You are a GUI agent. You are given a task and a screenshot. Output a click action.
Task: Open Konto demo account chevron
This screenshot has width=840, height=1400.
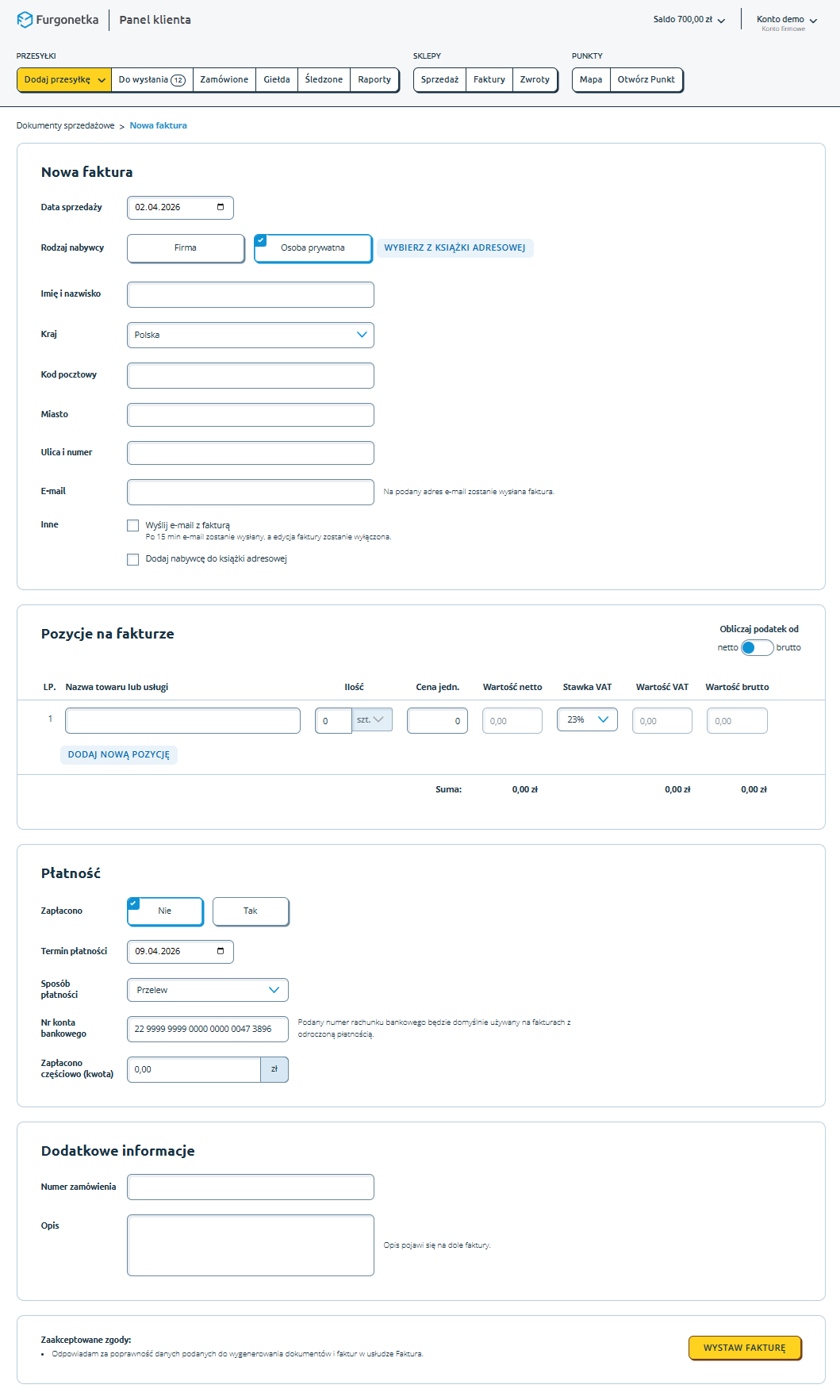813,21
